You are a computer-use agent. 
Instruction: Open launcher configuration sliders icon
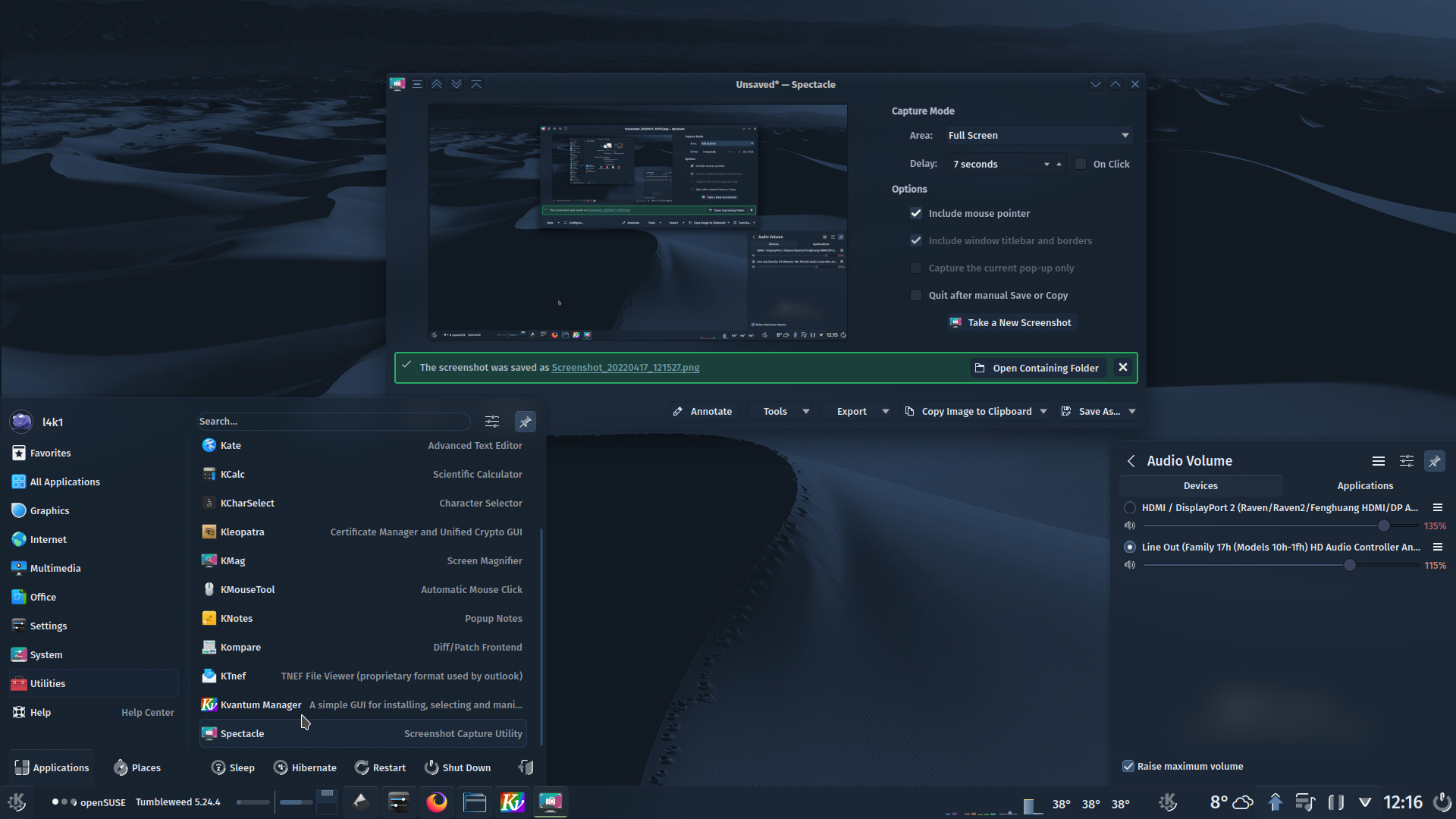tap(492, 422)
